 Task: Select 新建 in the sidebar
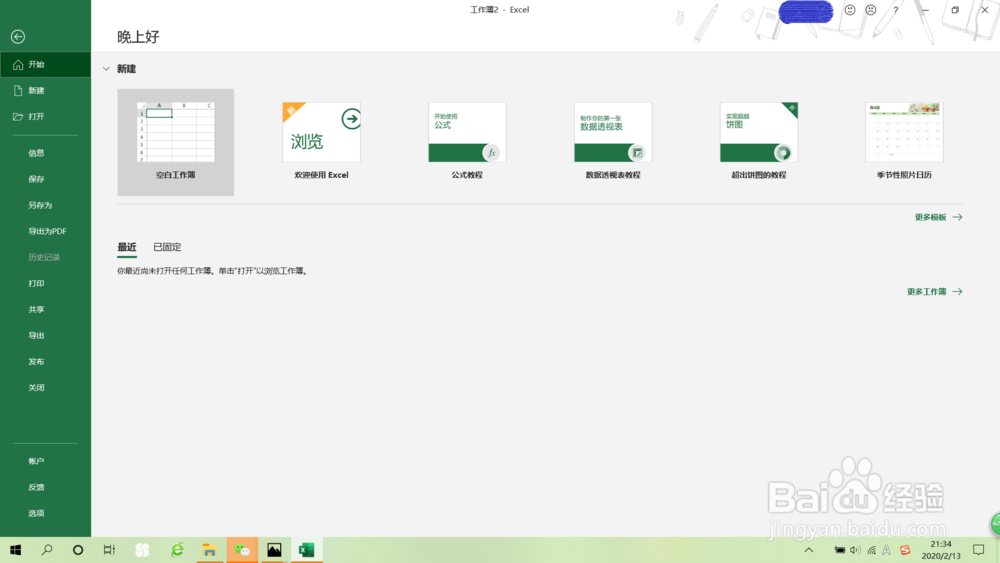[x=45, y=91]
